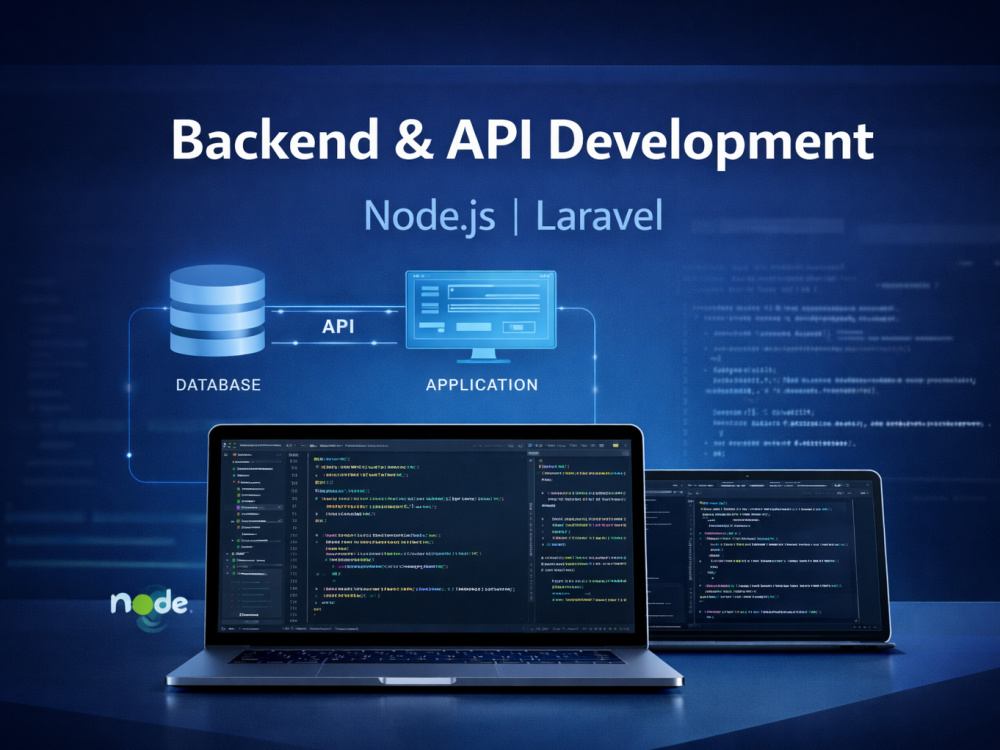Click the node logo
Image resolution: width=1000 pixels, height=750 pixels.
pos(151,606)
